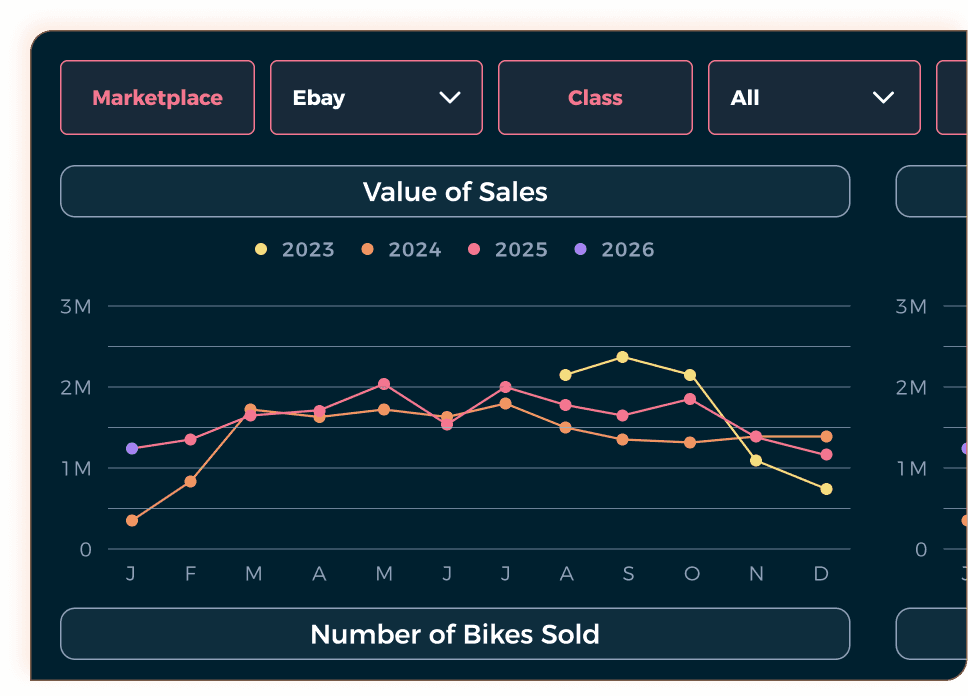The height and width of the screenshot is (696, 968).
Task: Click the Class filter label
Action: (595, 97)
